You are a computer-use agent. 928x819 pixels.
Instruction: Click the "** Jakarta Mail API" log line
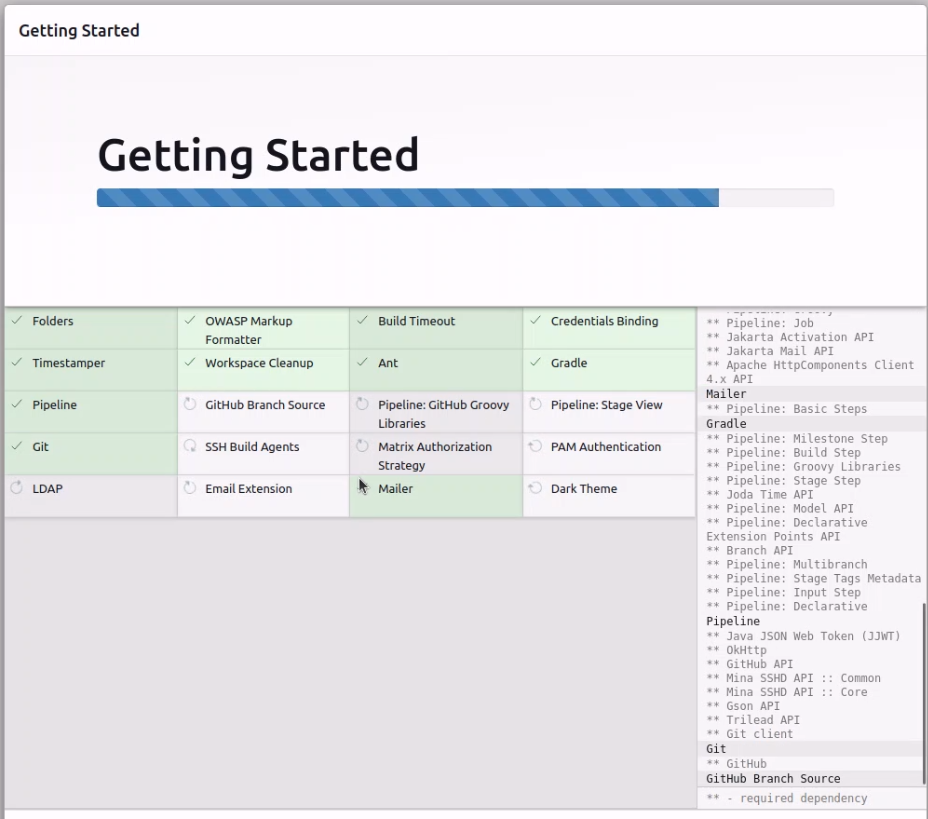click(769, 351)
